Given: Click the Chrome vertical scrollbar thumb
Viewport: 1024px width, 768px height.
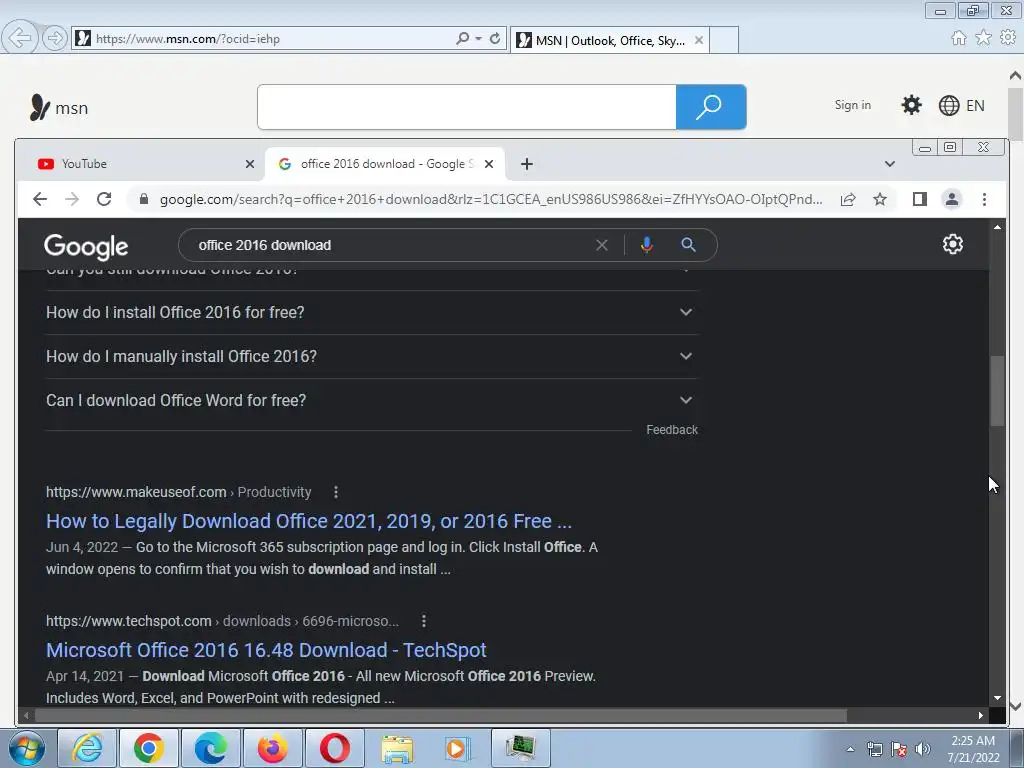Looking at the screenshot, I should point(997,391).
